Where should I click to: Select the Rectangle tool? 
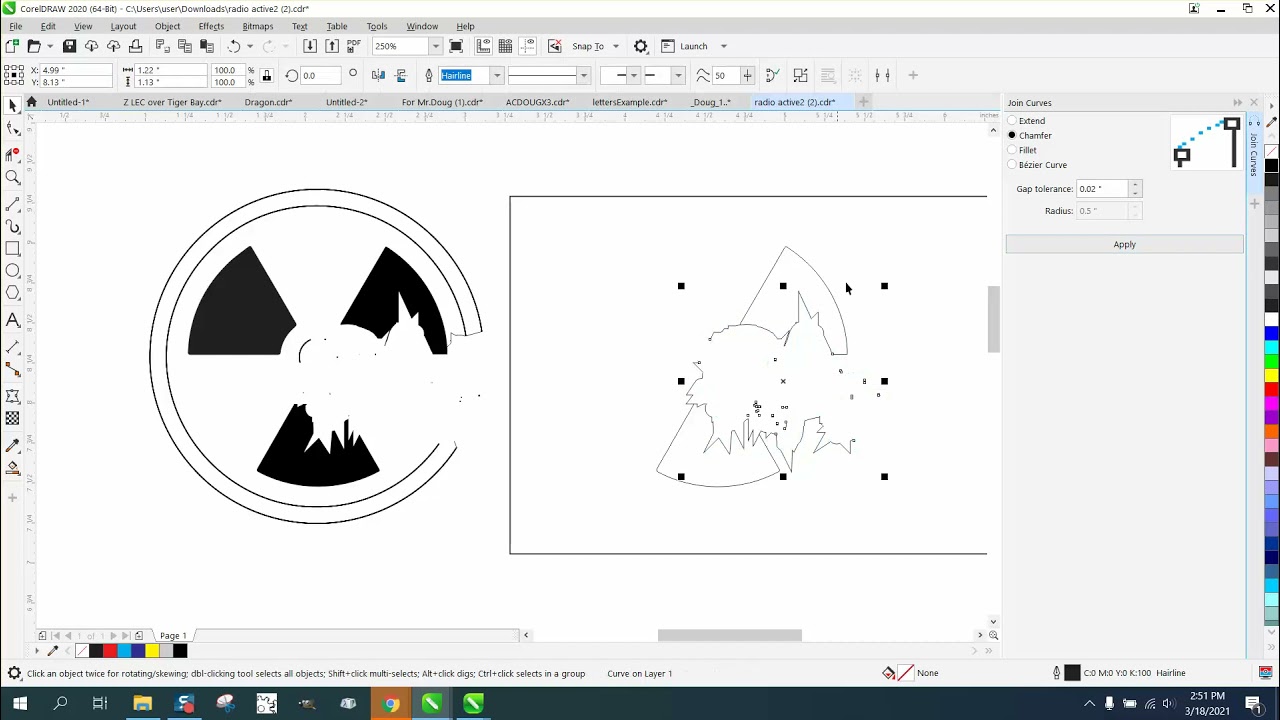click(13, 249)
